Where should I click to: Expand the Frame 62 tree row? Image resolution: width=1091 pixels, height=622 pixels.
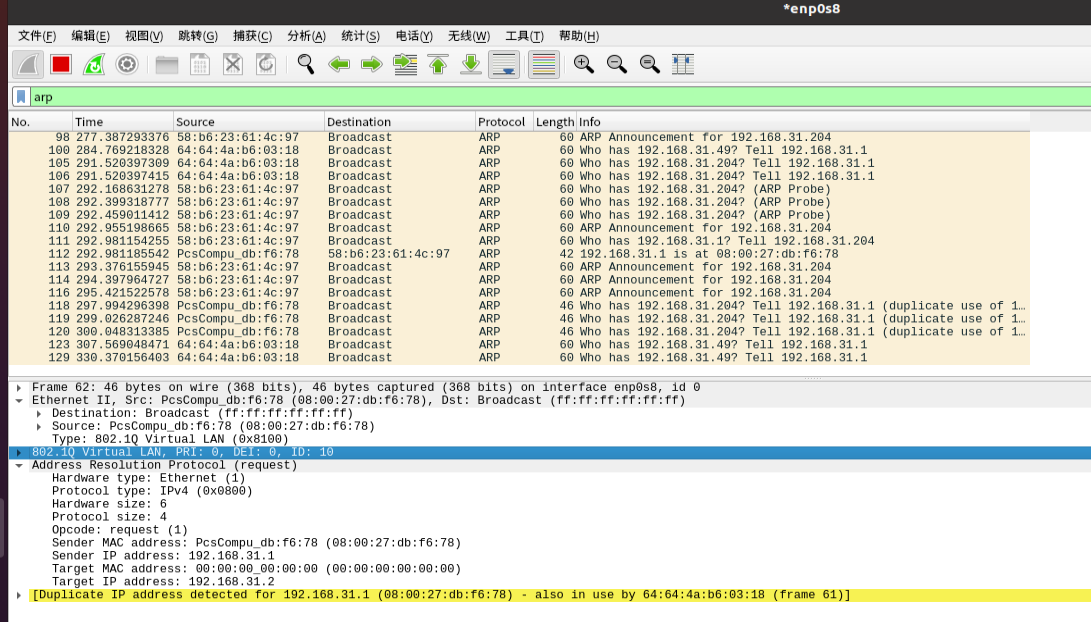click(x=19, y=388)
